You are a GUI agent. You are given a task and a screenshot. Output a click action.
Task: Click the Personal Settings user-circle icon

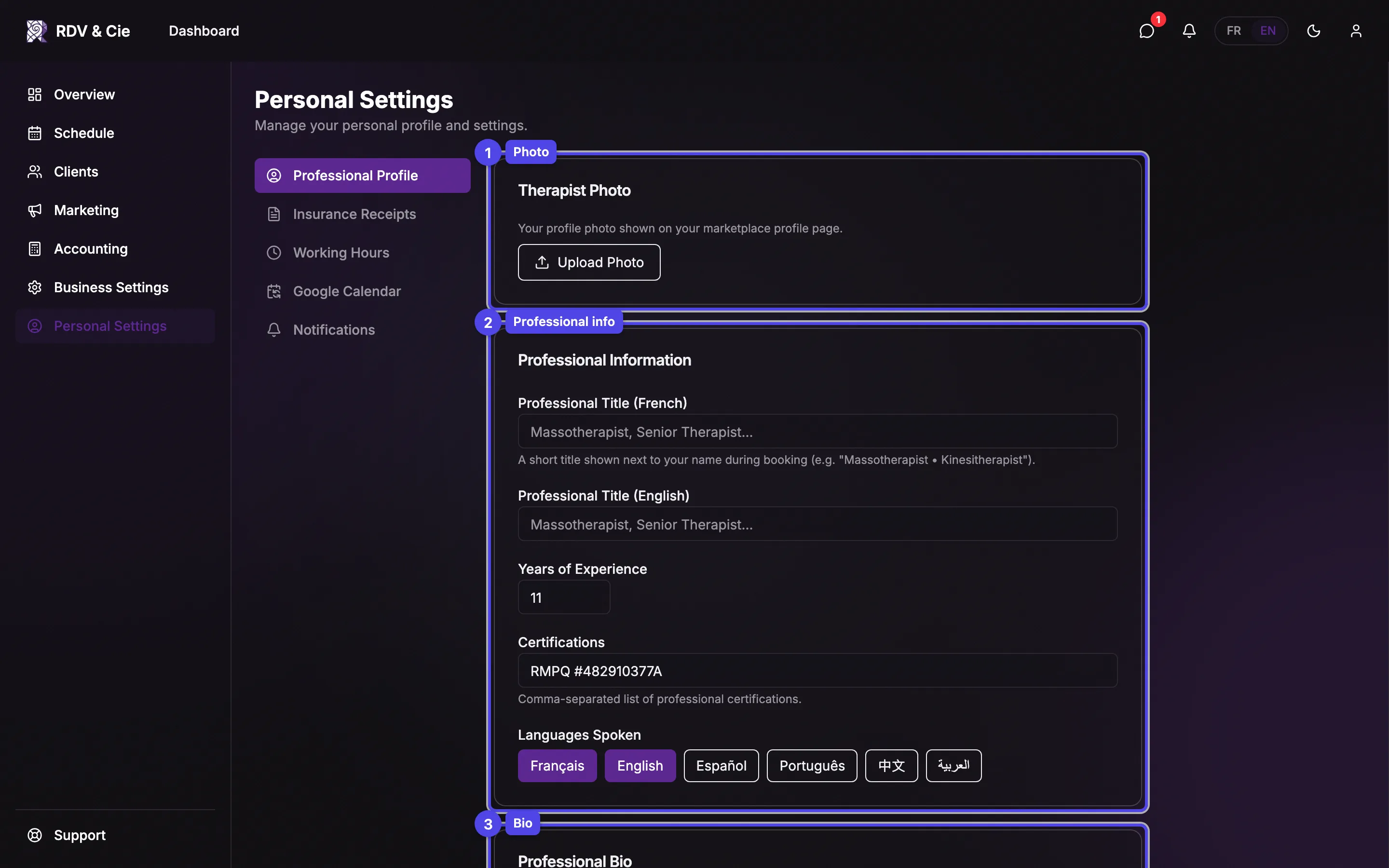tap(34, 326)
